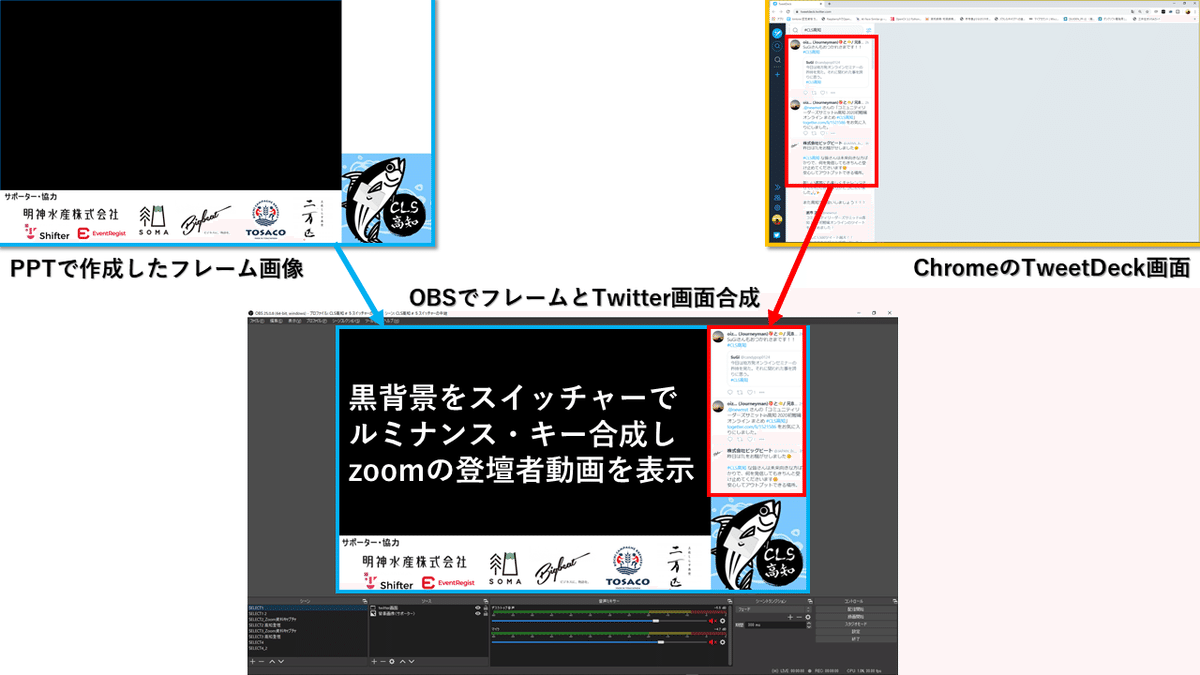Click the profile avatar in TweetDeck sidebar

777,220
